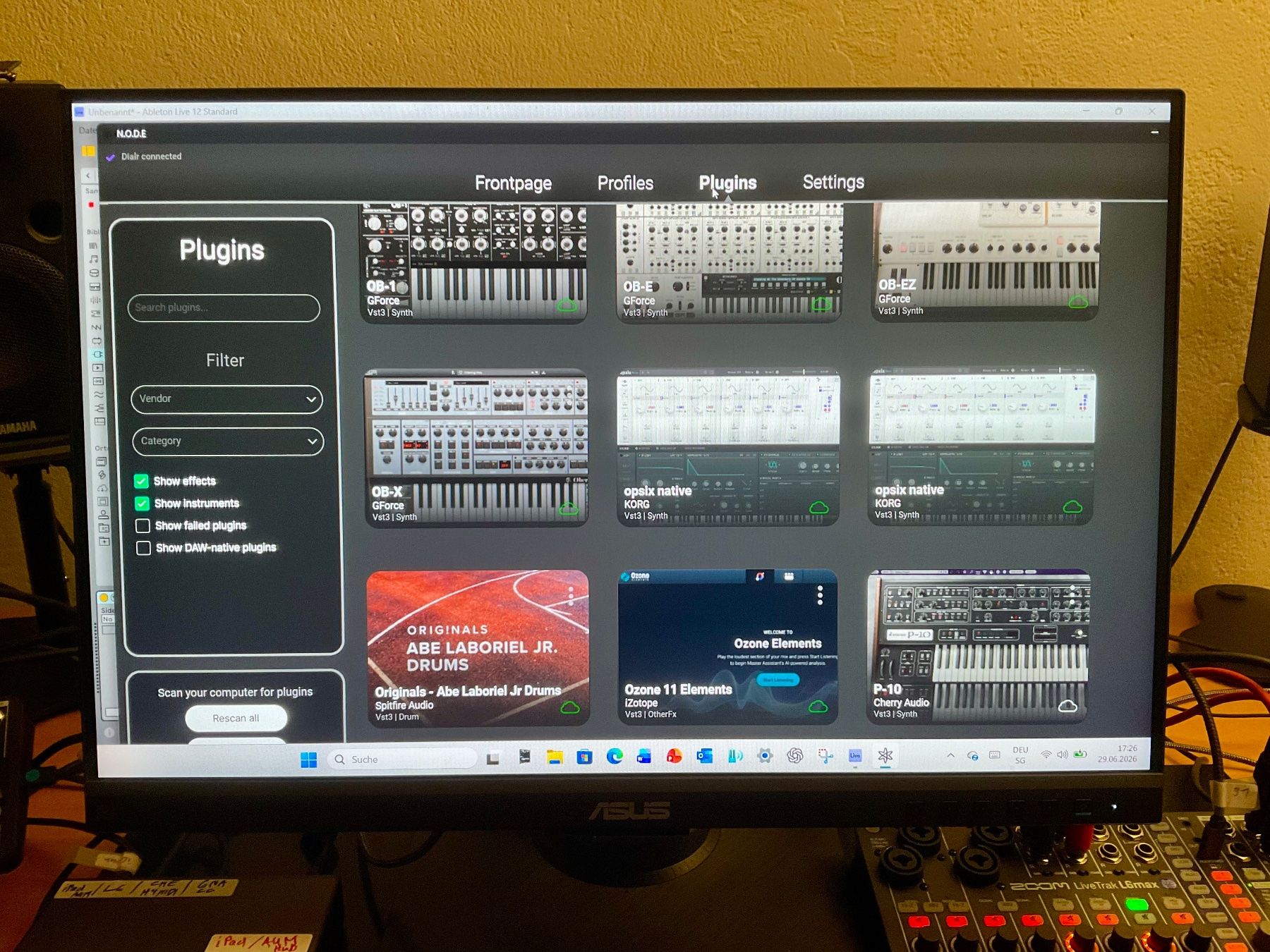Image resolution: width=1270 pixels, height=952 pixels.
Task: Open Word from the taskbar
Action: click(x=643, y=757)
